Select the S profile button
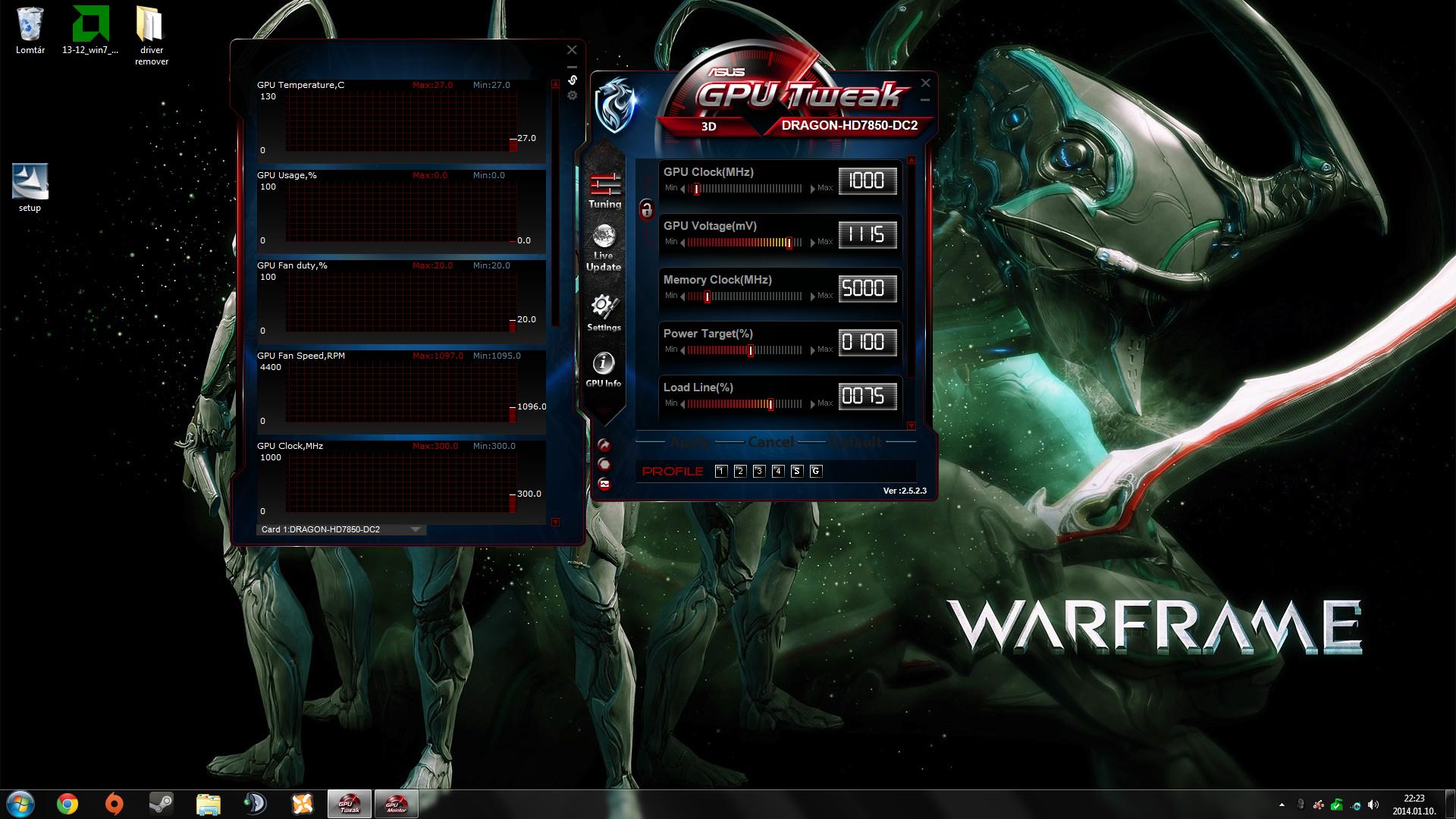The image size is (1456, 819). (797, 471)
